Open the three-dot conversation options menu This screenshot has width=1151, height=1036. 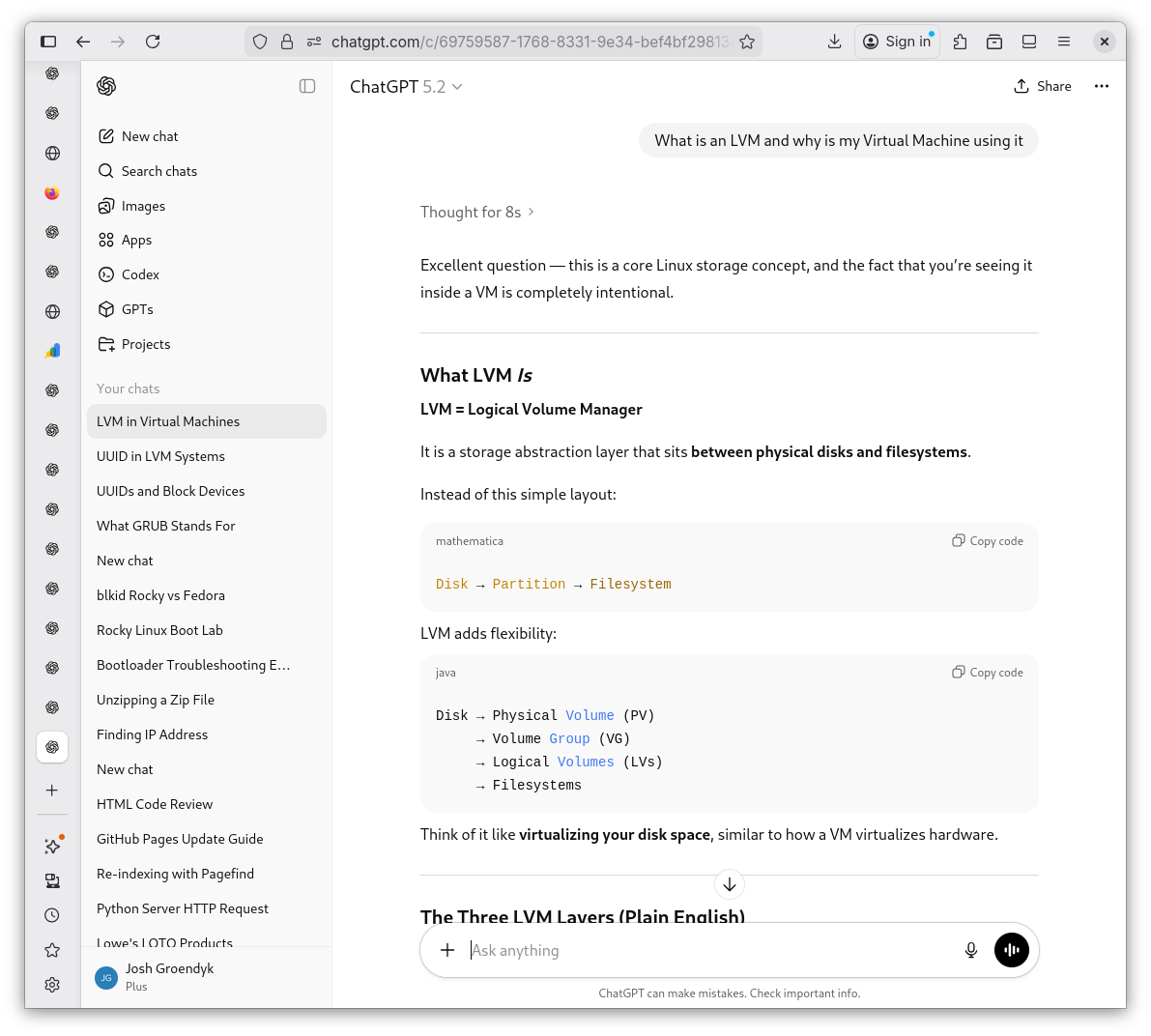pos(1101,86)
